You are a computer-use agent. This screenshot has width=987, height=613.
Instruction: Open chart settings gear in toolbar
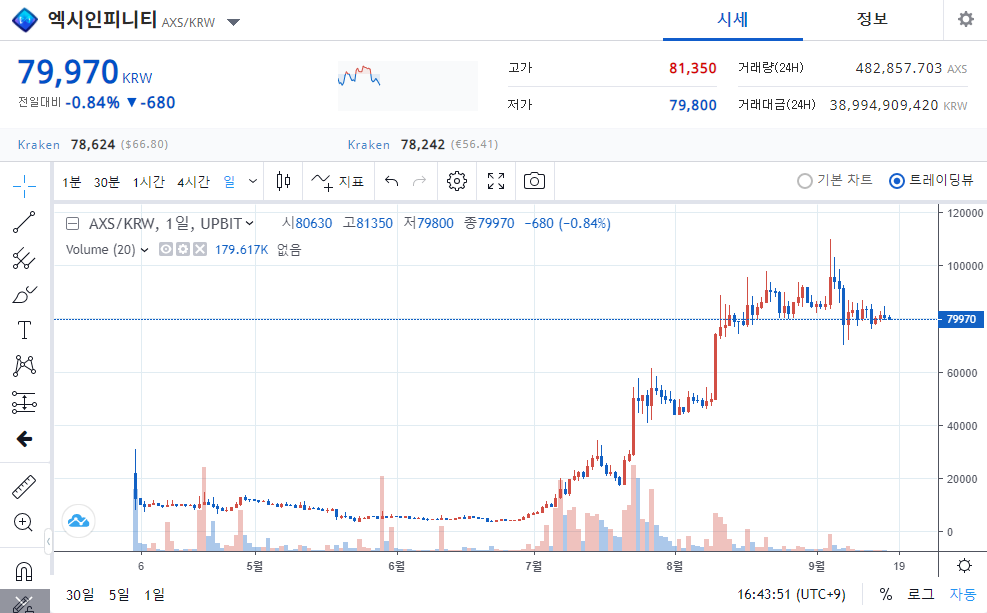tap(457, 182)
